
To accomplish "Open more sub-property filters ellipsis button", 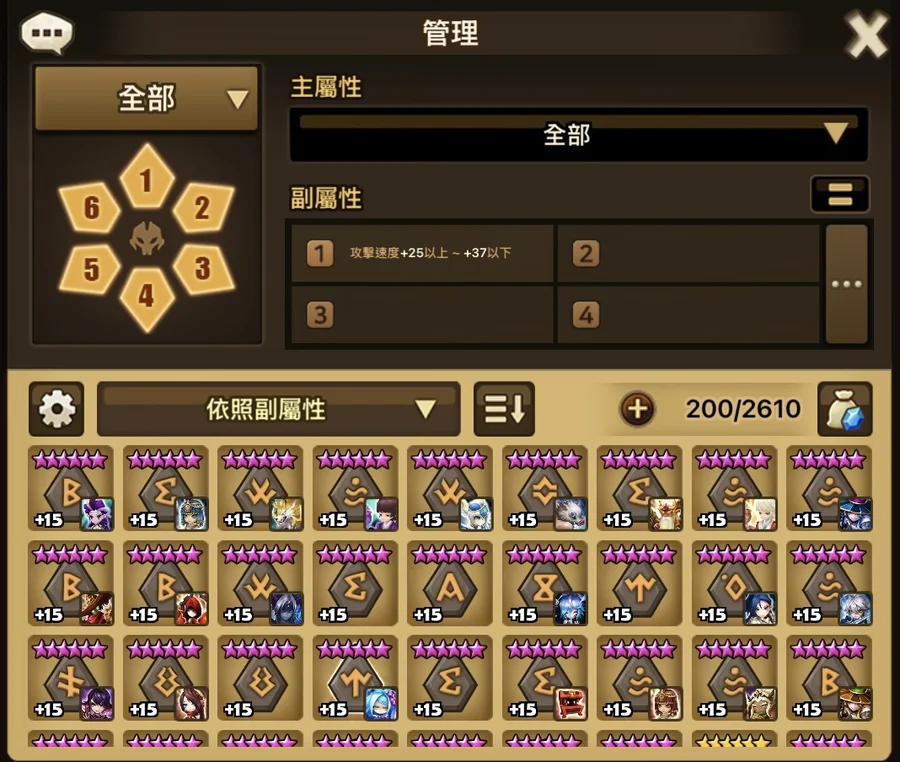I will point(847,284).
